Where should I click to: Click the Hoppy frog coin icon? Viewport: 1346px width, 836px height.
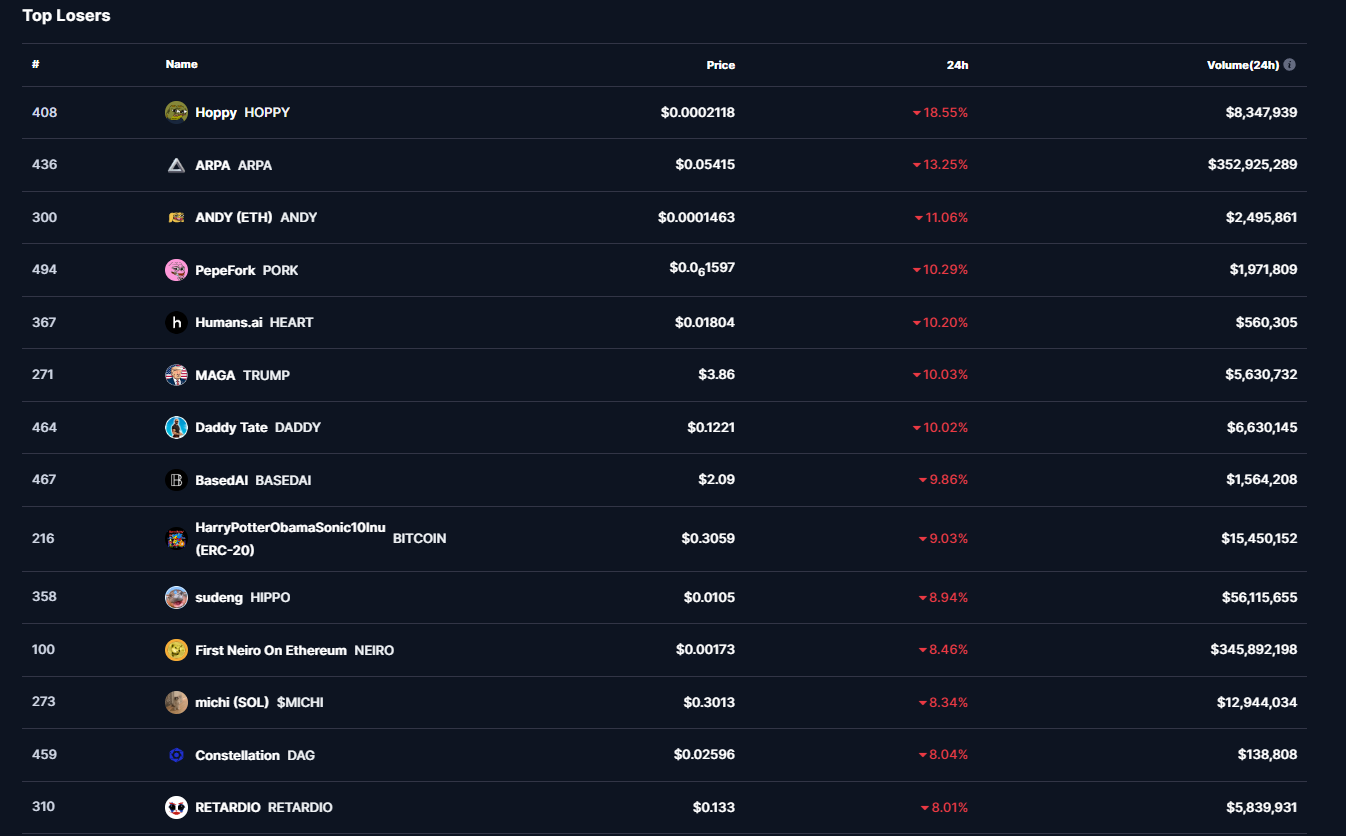click(176, 112)
